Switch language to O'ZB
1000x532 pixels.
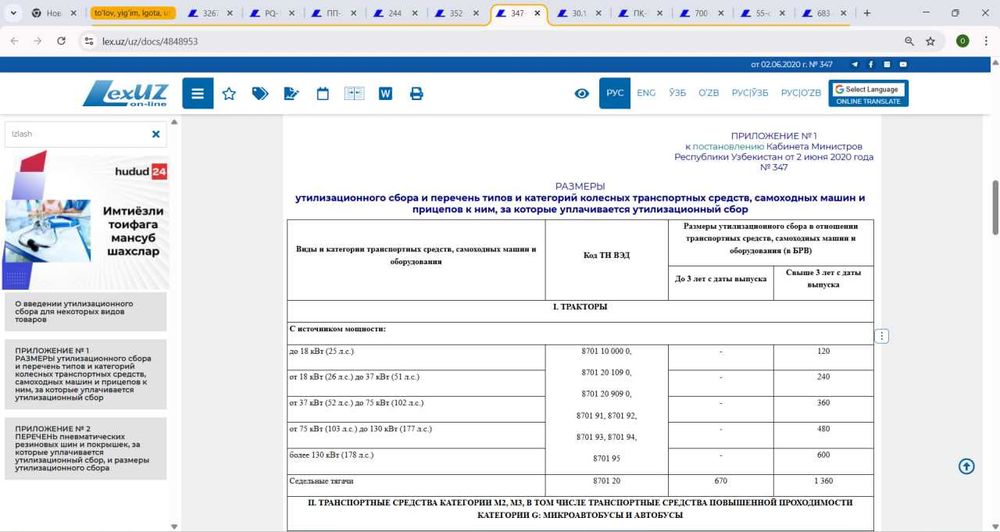pyautogui.click(x=709, y=93)
